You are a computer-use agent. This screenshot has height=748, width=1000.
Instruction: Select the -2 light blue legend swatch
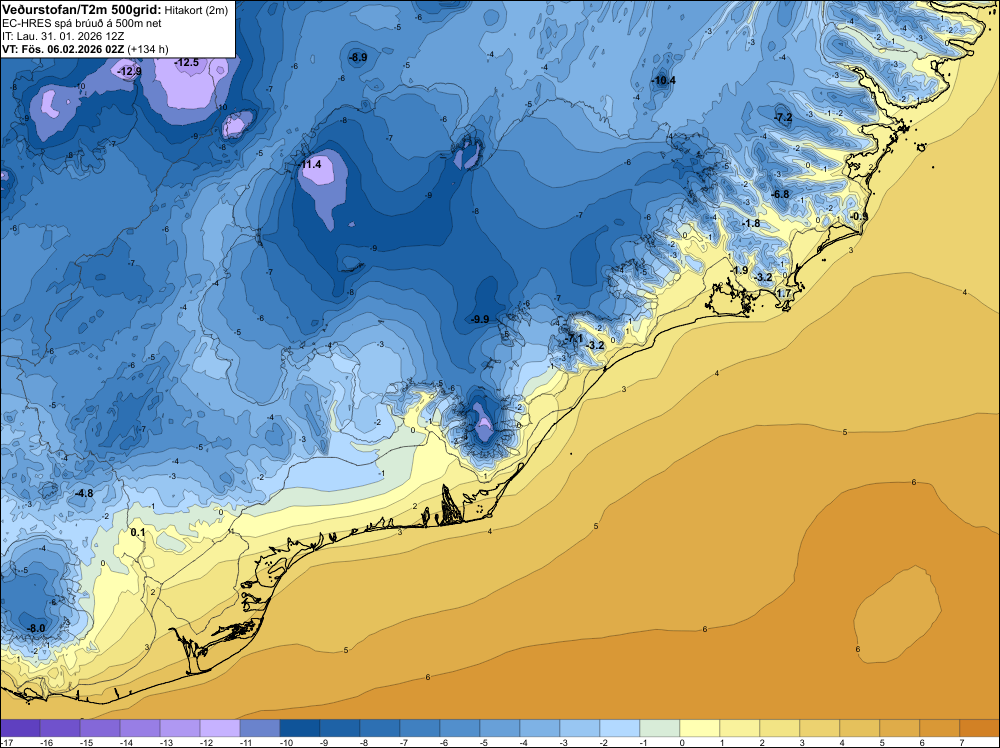pyautogui.click(x=620, y=728)
